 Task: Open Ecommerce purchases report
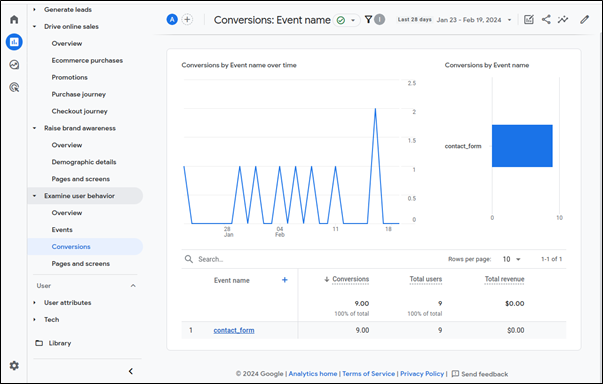(87, 60)
